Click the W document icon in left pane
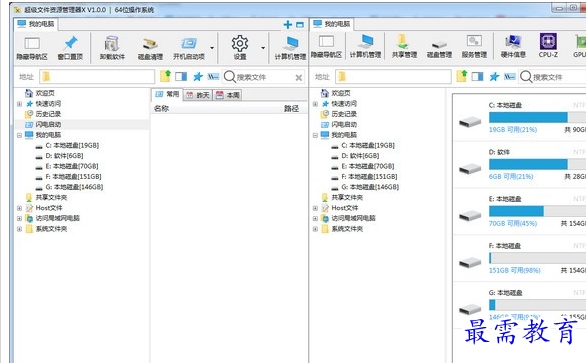Image resolution: width=586 pixels, height=363 pixels. (x=213, y=77)
